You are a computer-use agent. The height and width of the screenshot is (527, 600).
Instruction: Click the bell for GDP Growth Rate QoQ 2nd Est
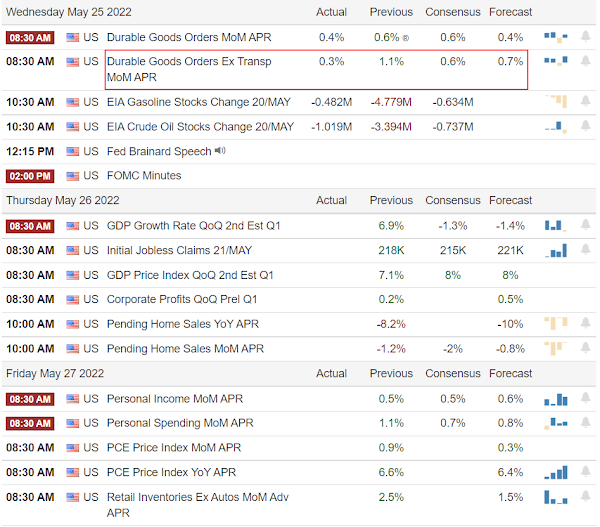[x=585, y=225]
